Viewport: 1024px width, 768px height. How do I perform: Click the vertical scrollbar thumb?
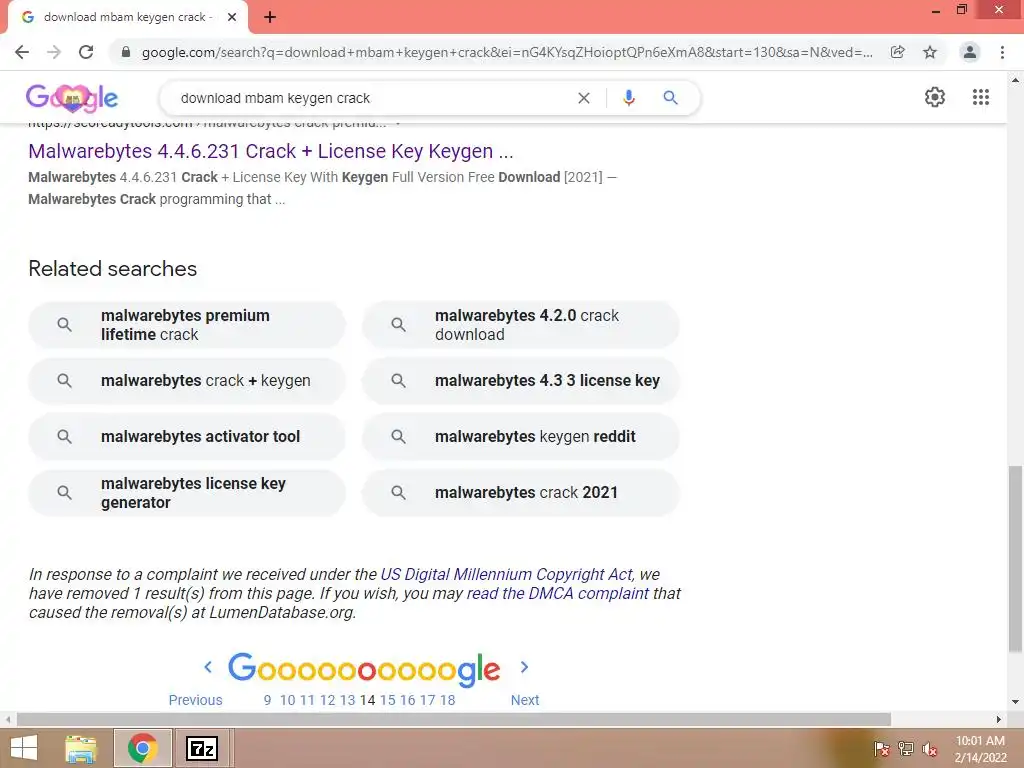pyautogui.click(x=1015, y=558)
